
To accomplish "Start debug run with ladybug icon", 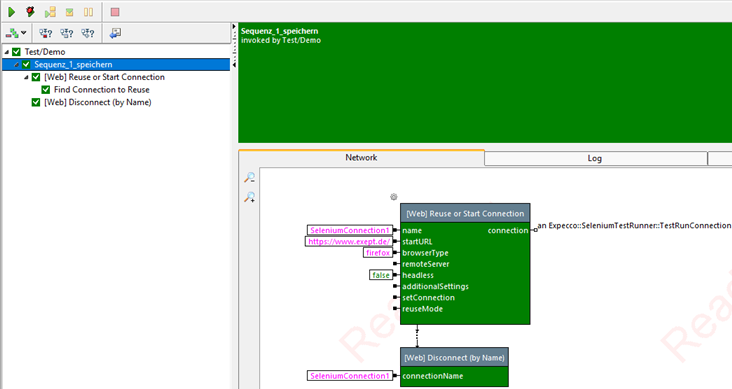I will [30, 12].
